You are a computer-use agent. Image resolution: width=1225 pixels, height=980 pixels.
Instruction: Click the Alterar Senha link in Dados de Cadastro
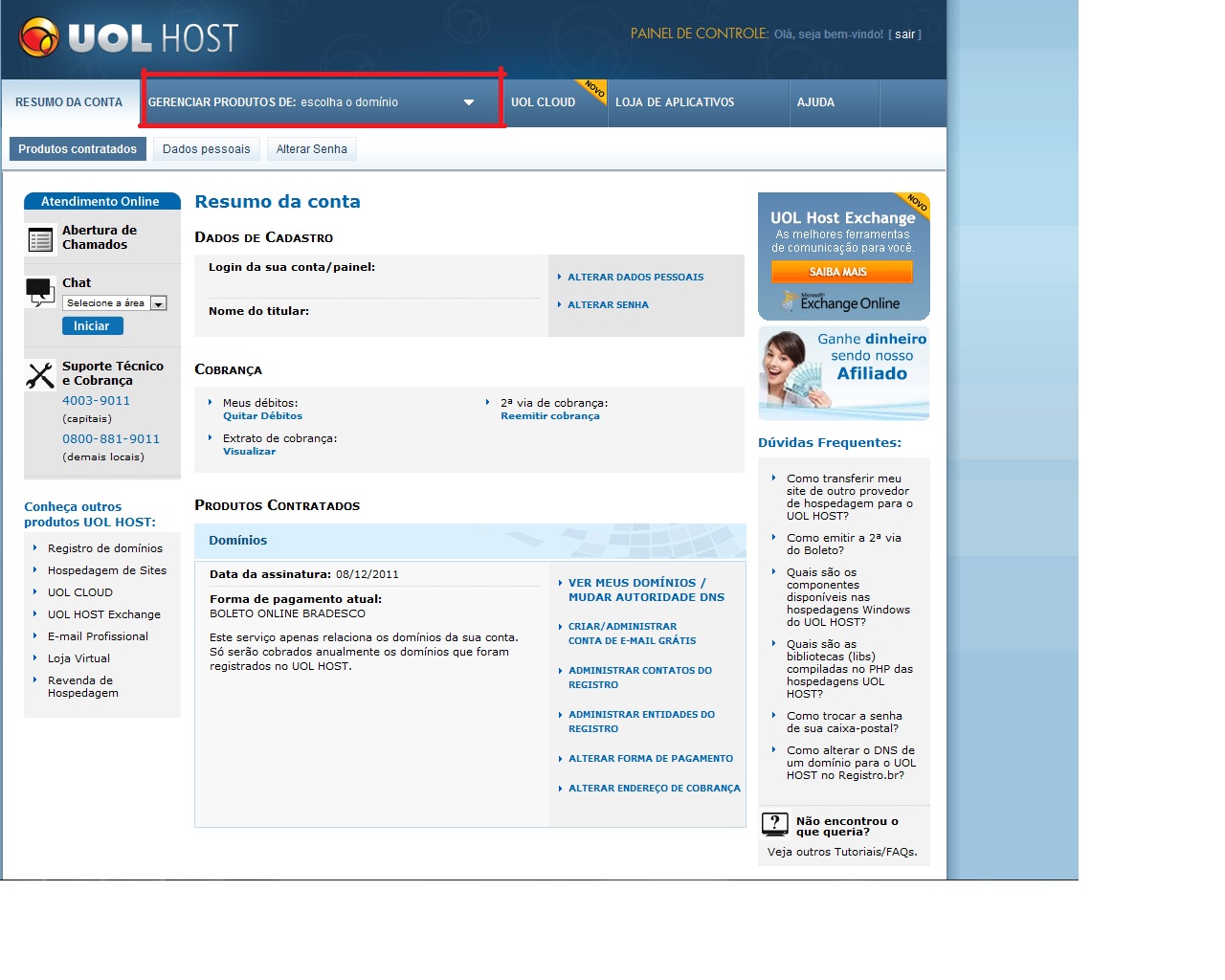(x=608, y=305)
